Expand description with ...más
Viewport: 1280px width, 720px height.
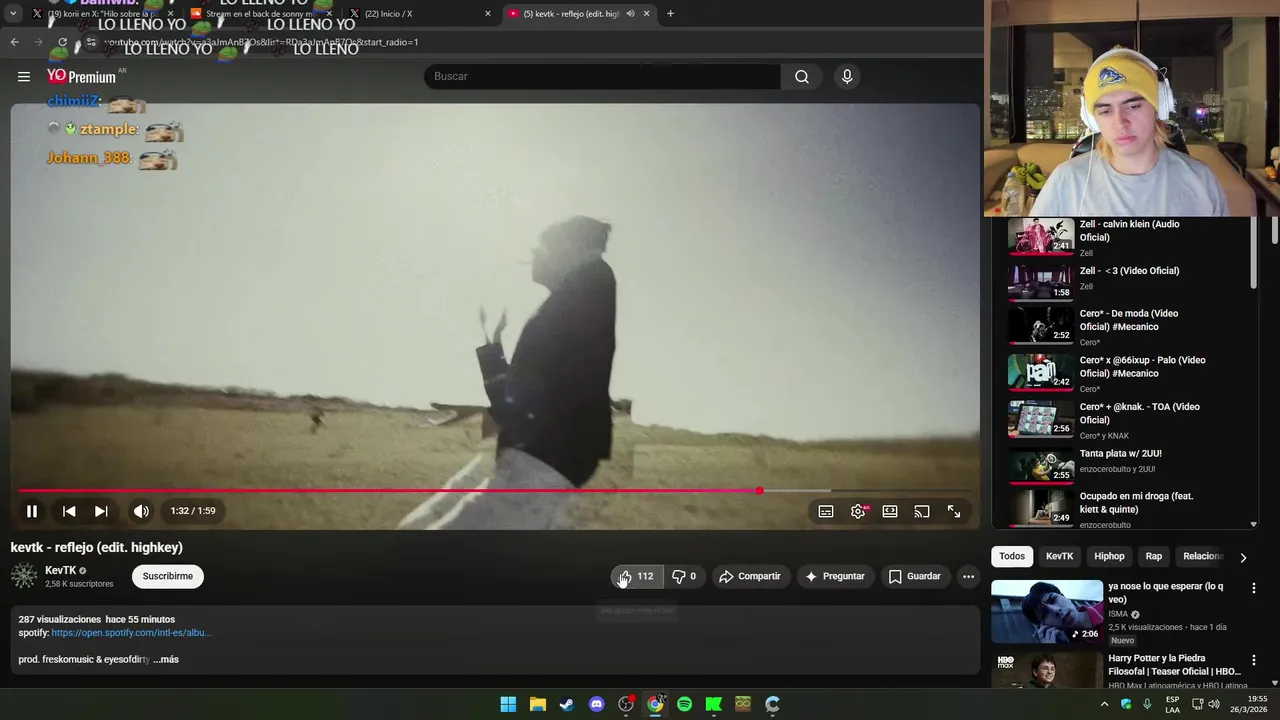point(166,660)
